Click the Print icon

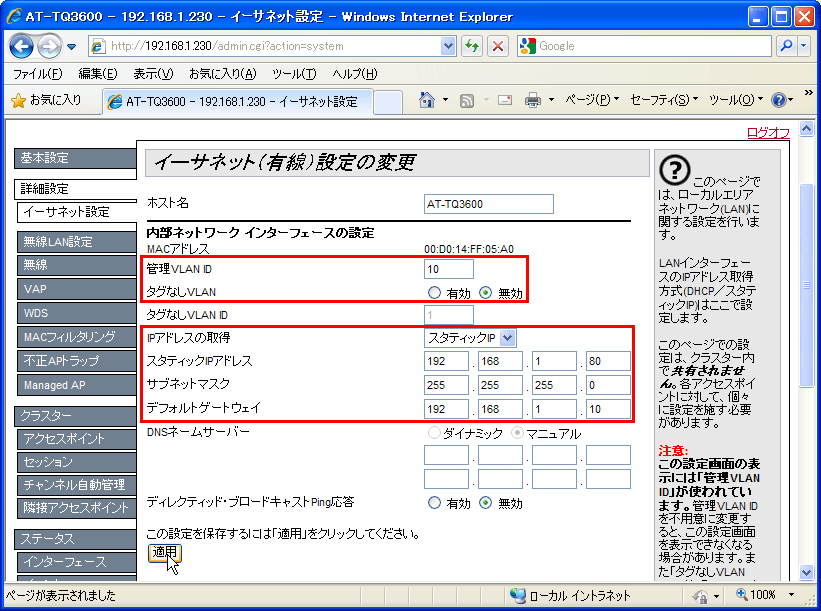(x=533, y=99)
